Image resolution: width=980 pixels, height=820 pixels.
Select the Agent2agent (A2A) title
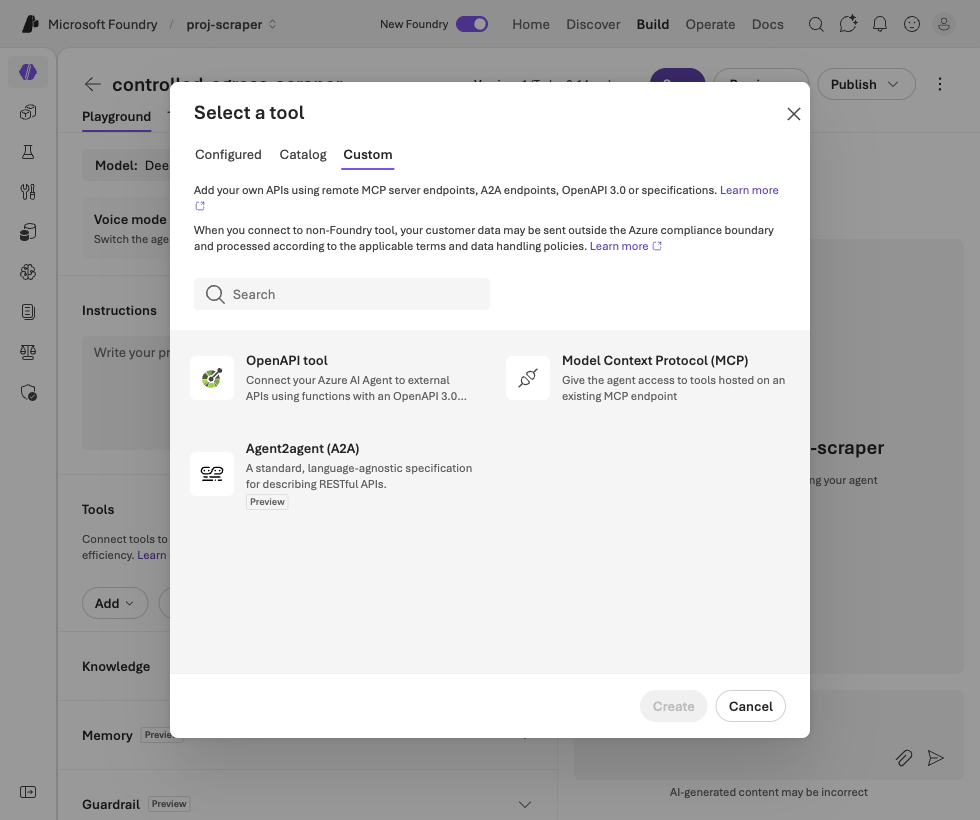[302, 448]
